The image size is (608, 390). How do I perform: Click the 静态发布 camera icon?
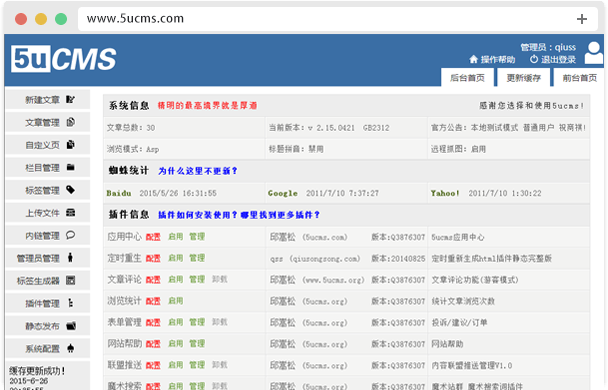click(x=71, y=326)
